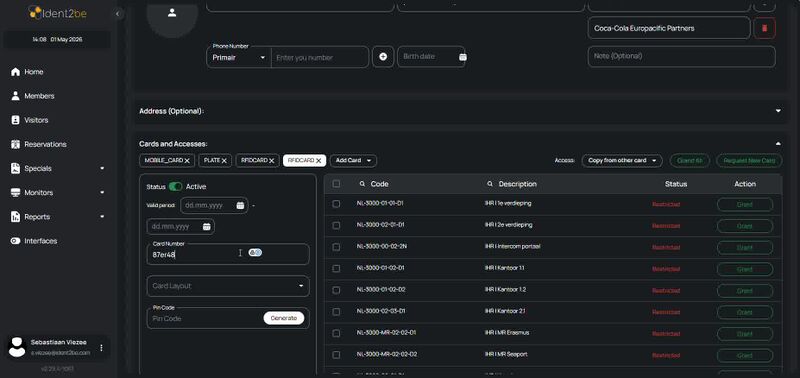Image resolution: width=800 pixels, height=378 pixels.
Task: Open the Reservations calendar icon
Action: click(15, 144)
